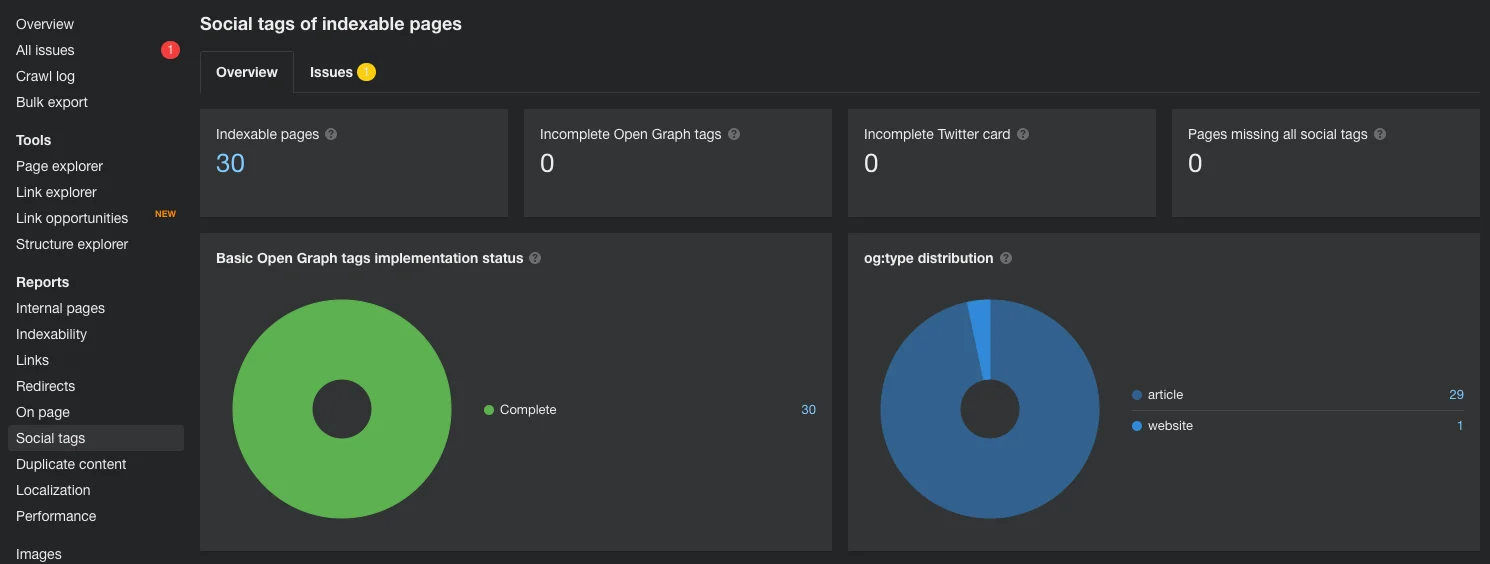Screen dimensions: 1490x564
Task: Click article count 29
Action: 1456,395
